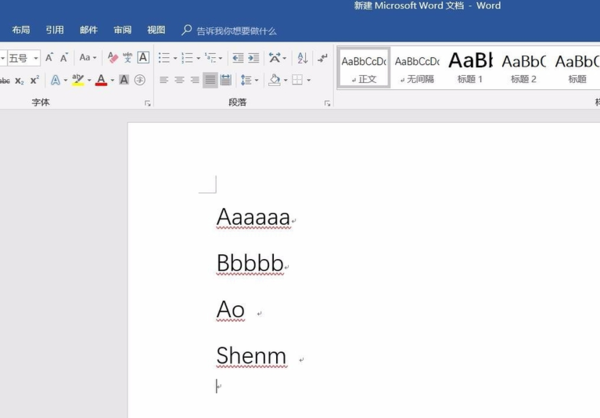The image size is (600, 418).
Task: Open 邮件 ribbon tab
Action: click(89, 30)
